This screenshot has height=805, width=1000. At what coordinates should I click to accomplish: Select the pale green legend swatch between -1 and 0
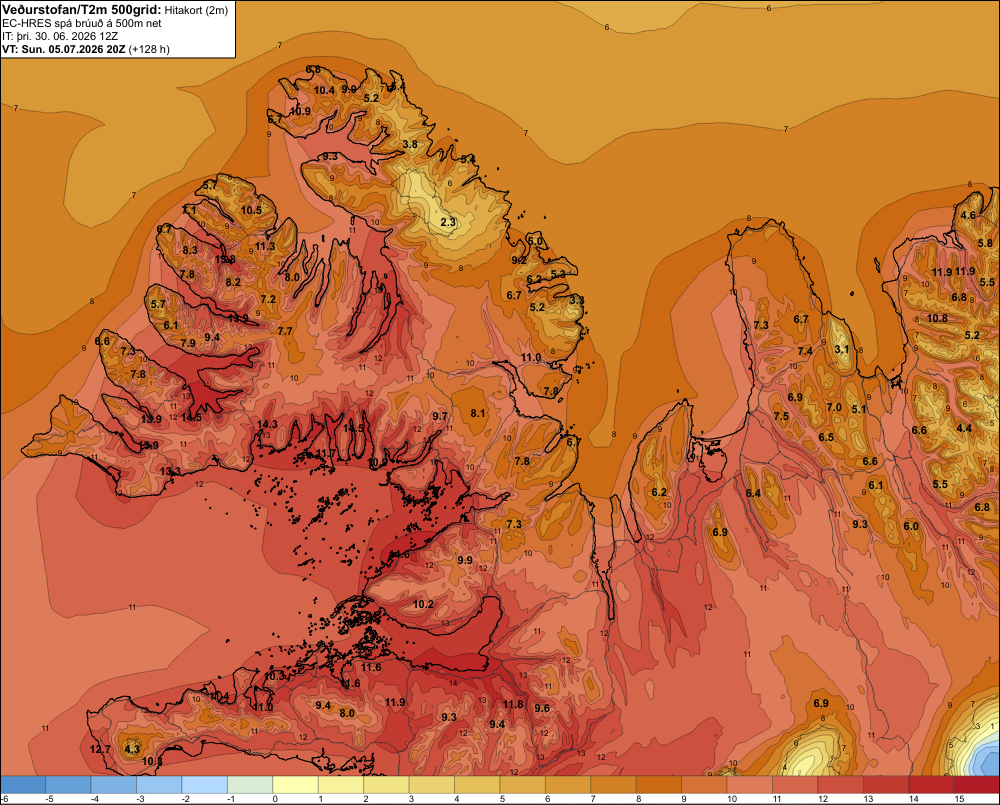click(x=250, y=785)
